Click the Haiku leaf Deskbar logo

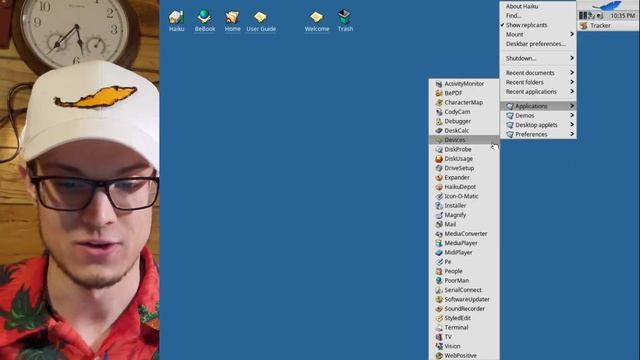click(608, 5)
